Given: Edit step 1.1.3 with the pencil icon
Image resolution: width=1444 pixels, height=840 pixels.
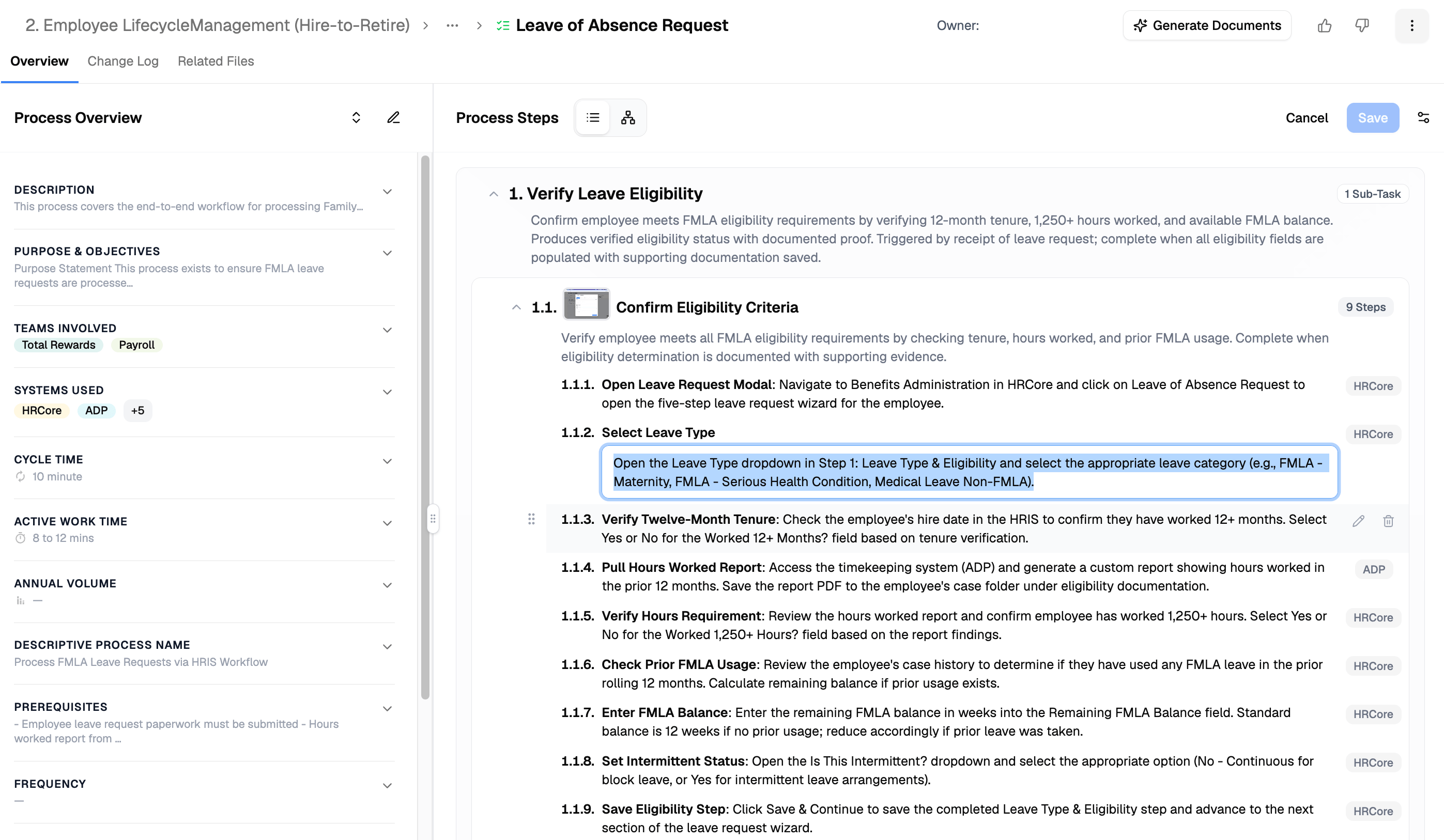Looking at the screenshot, I should (x=1358, y=521).
